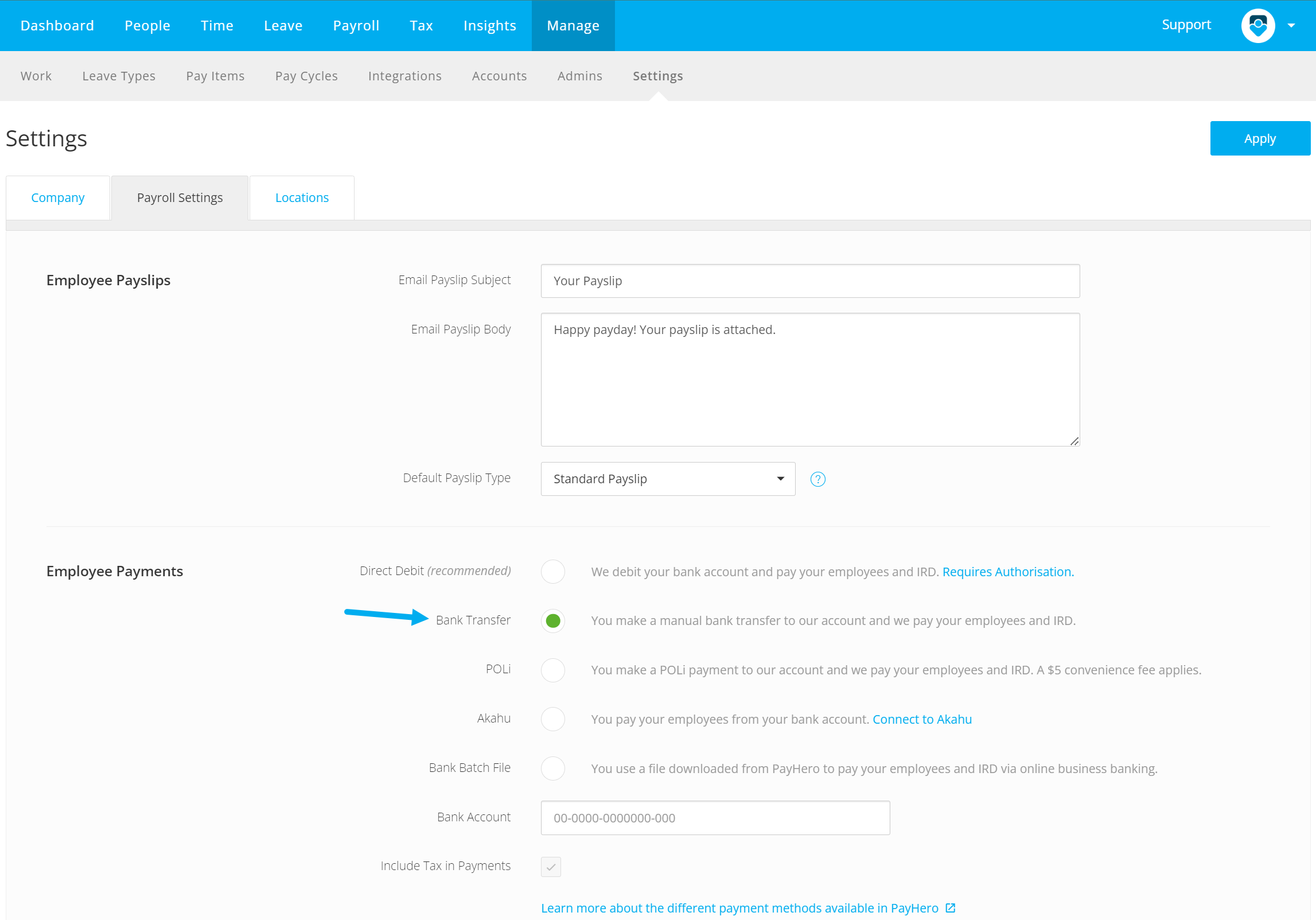1316x920 pixels.
Task: Open the Tax menu
Action: [421, 26]
